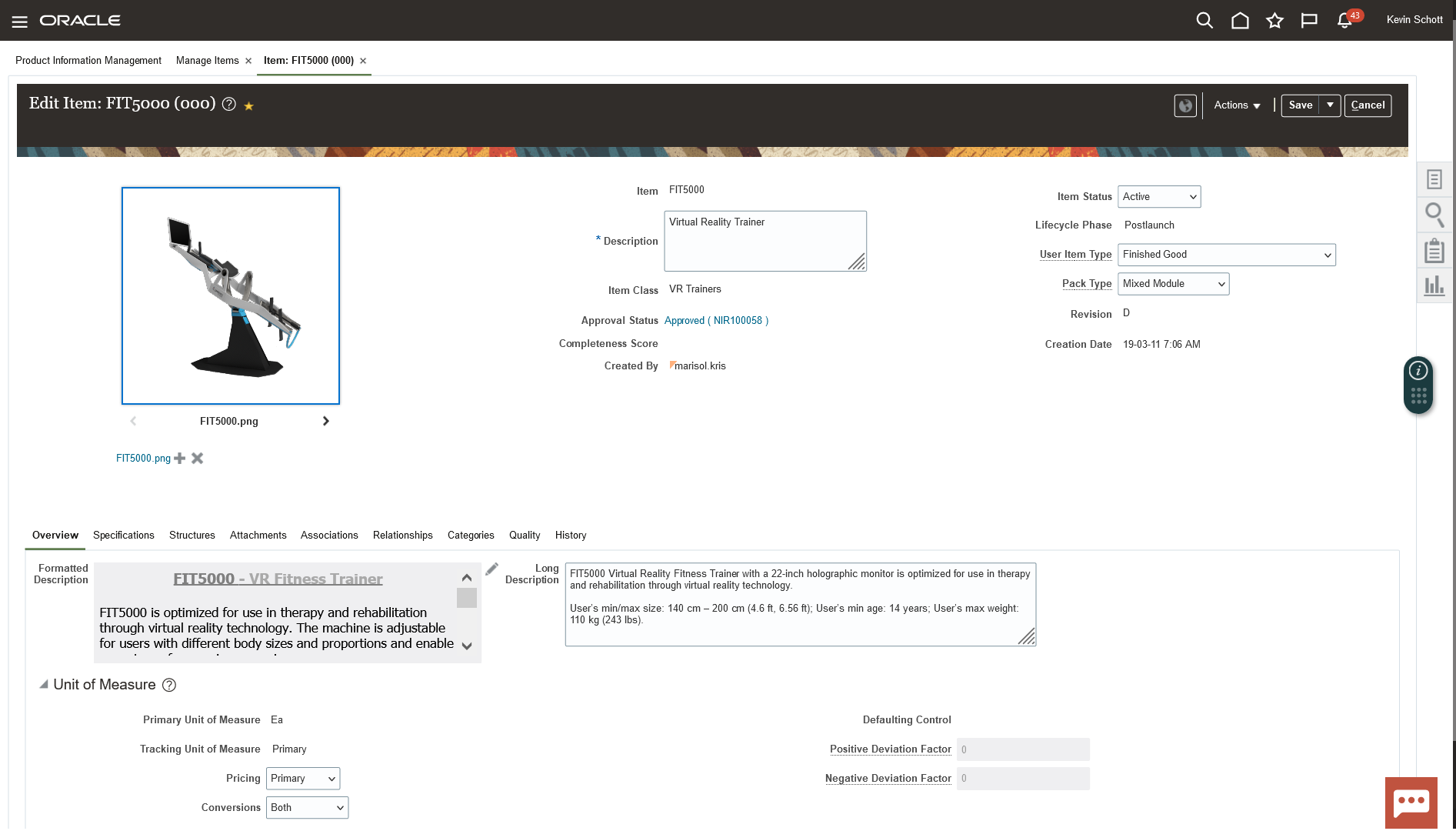Open the chat assistant bubble icon
Image resolution: width=1456 pixels, height=831 pixels.
[1411, 803]
